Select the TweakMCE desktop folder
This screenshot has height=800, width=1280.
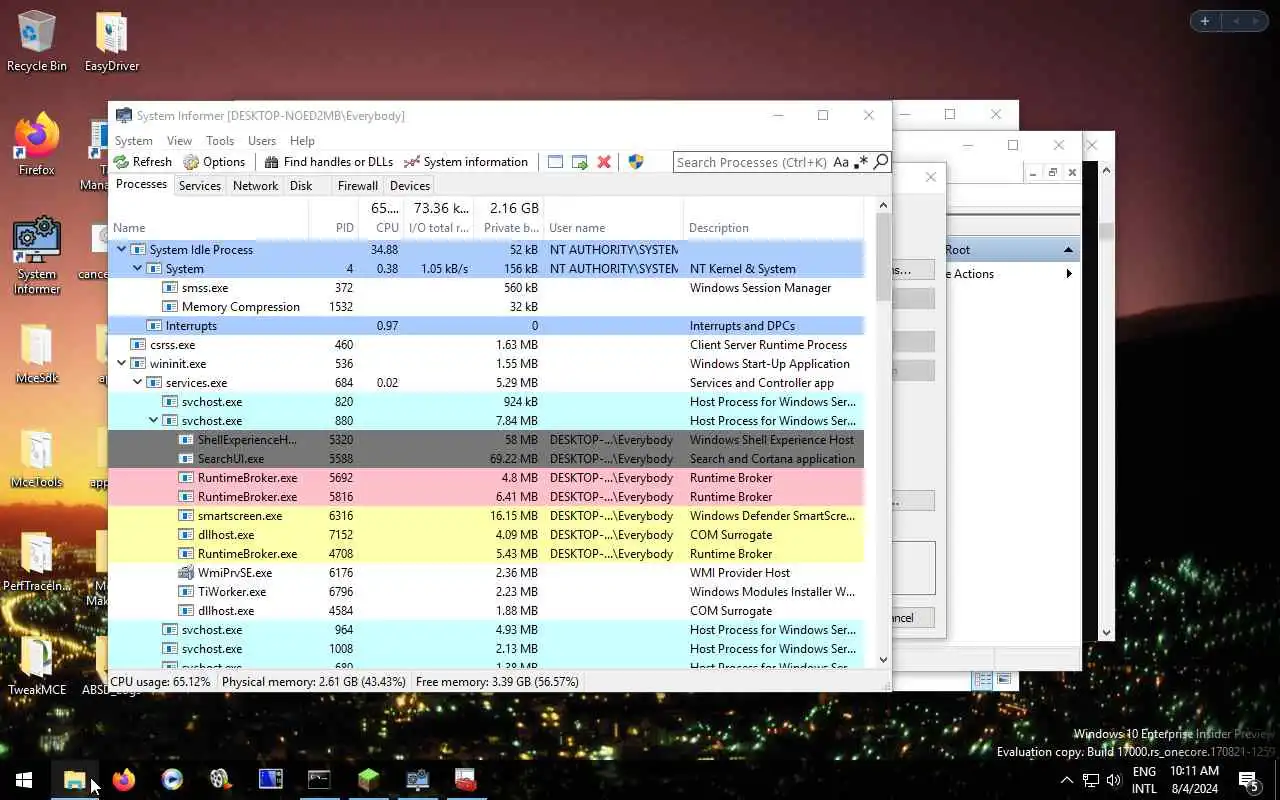click(x=37, y=666)
